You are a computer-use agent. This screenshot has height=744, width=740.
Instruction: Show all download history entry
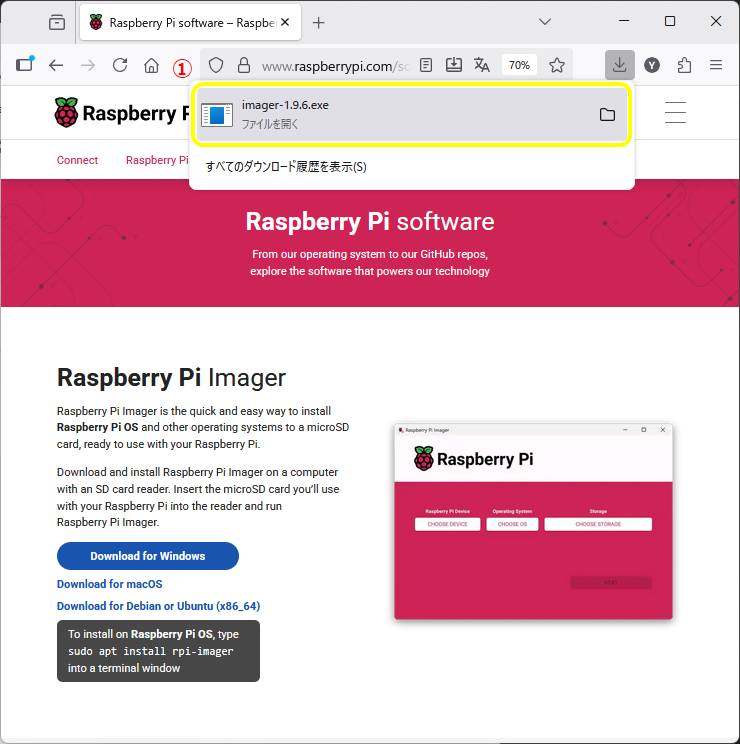click(286, 167)
